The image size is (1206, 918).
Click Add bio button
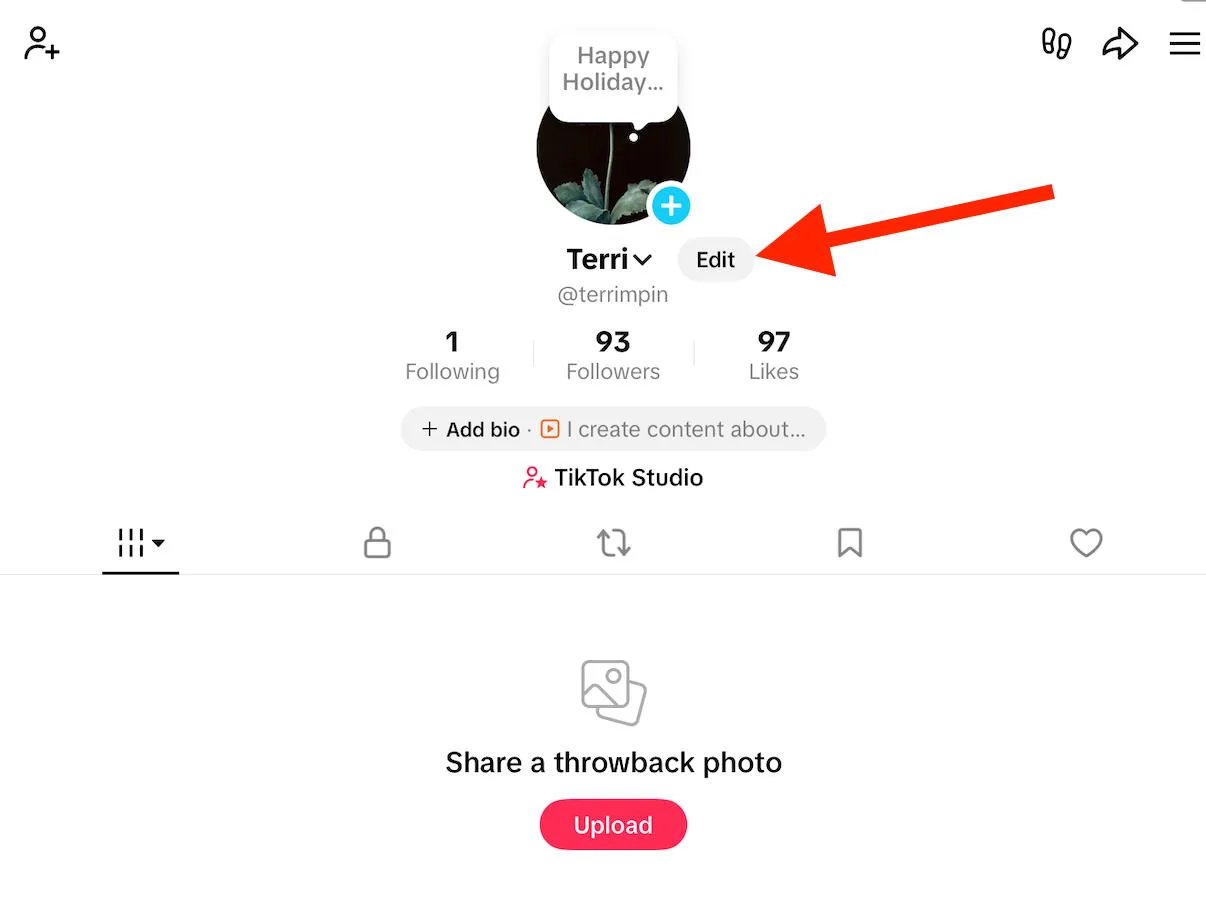pyautogui.click(x=471, y=429)
